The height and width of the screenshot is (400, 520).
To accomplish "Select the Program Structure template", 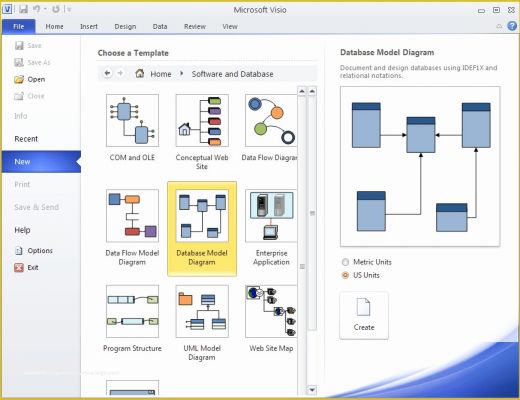I will 132,319.
